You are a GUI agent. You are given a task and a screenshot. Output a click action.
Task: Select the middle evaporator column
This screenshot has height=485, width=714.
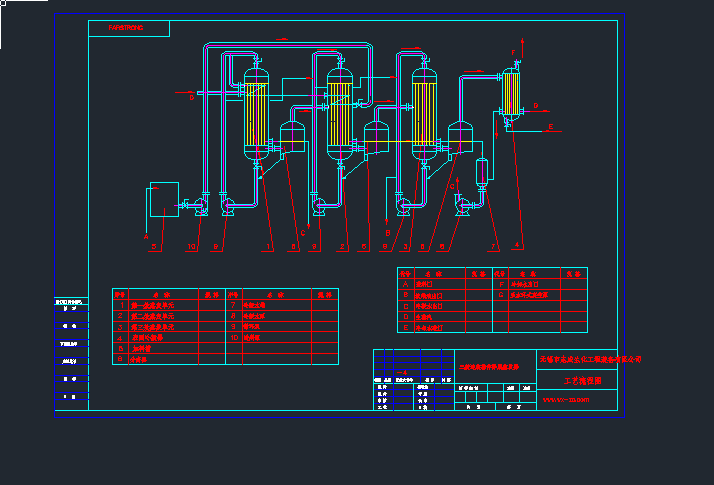point(341,110)
